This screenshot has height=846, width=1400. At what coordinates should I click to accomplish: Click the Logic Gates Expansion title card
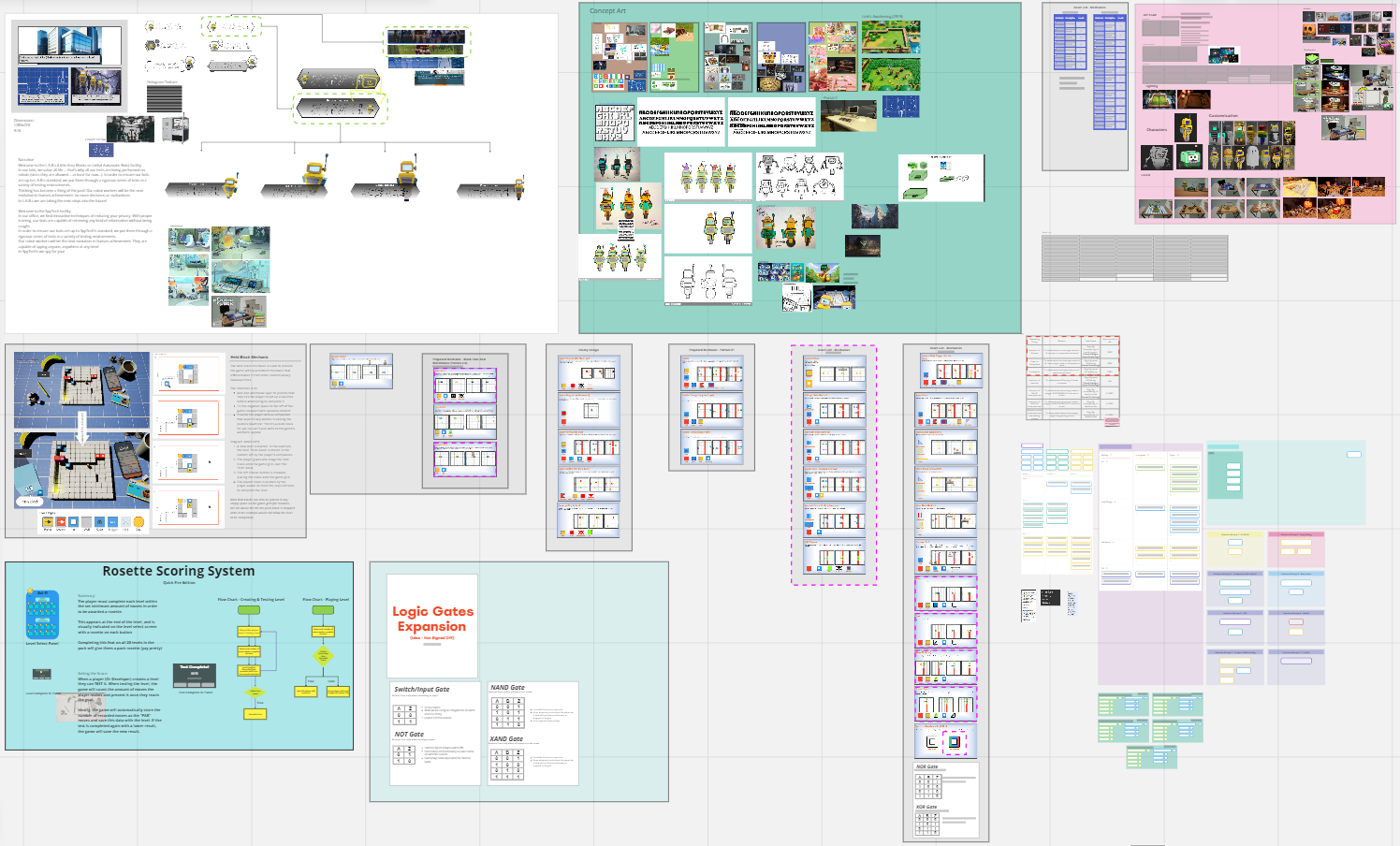[x=432, y=618]
